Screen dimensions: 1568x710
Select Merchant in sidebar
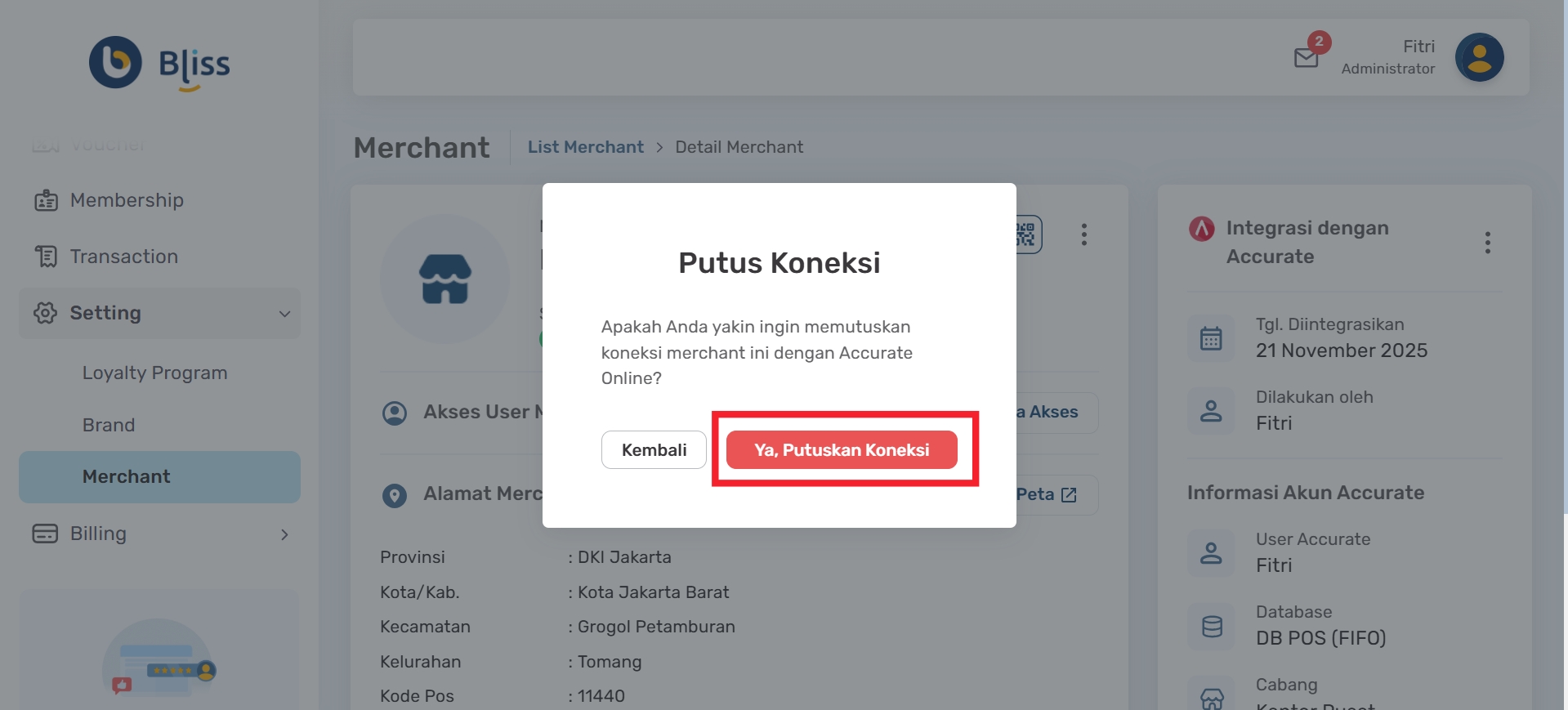(127, 476)
